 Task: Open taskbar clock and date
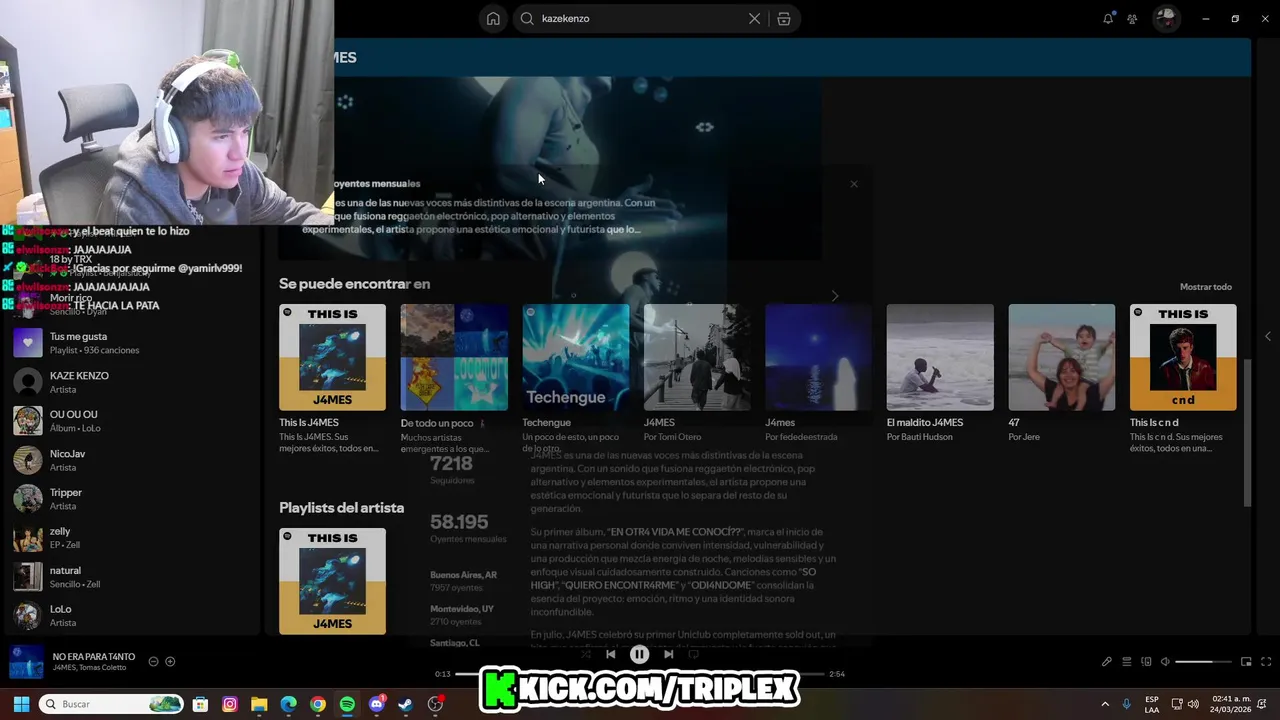[1228, 704]
